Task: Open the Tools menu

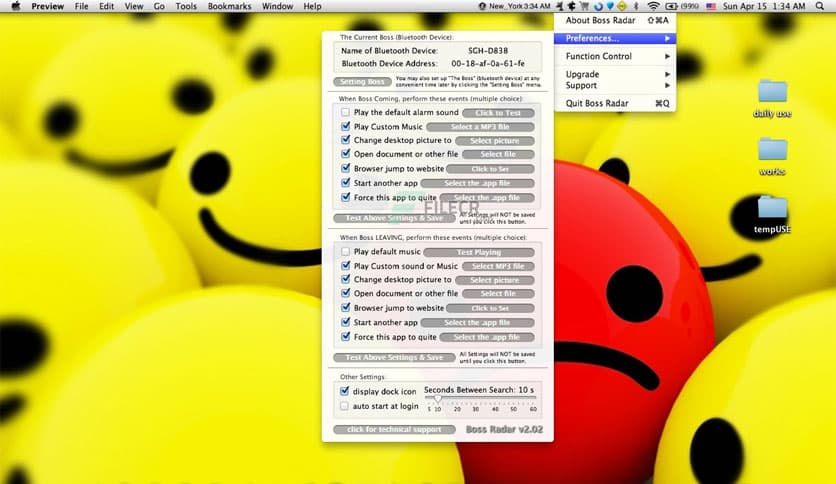Action: (186, 6)
